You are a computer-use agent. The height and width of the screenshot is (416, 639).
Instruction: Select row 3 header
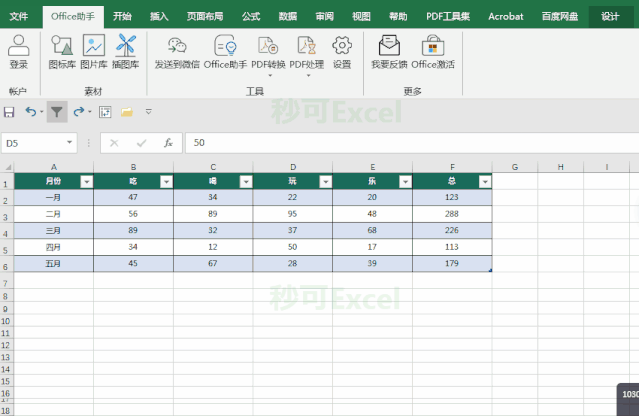6,214
